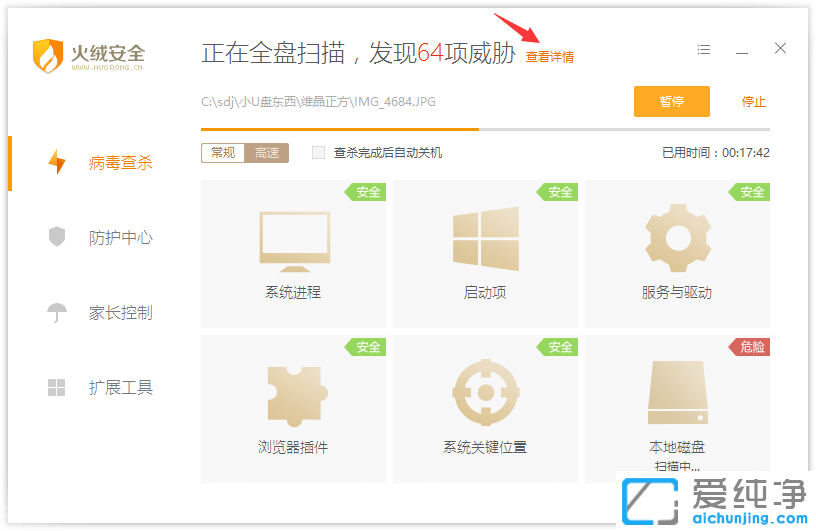
Task: Click the 安全 badge on 服务与驱动
Action: coord(749,192)
